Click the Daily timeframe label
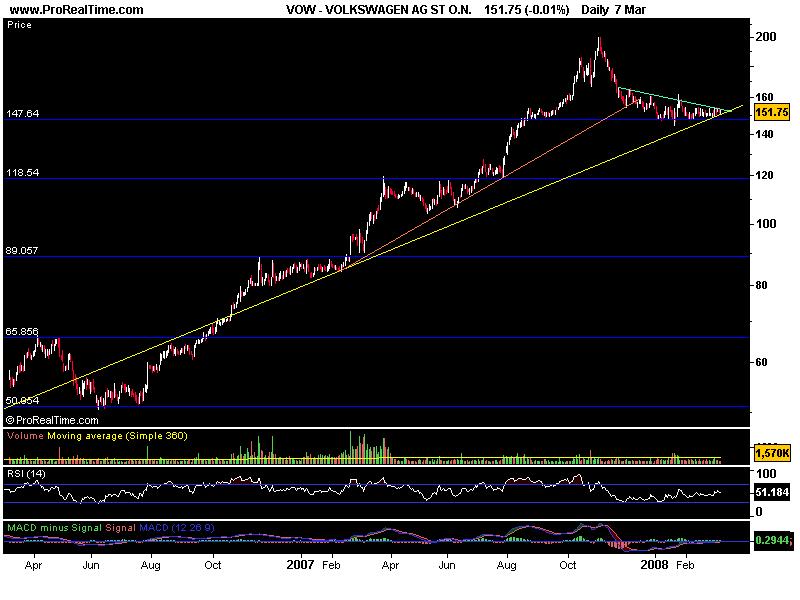 (x=595, y=10)
